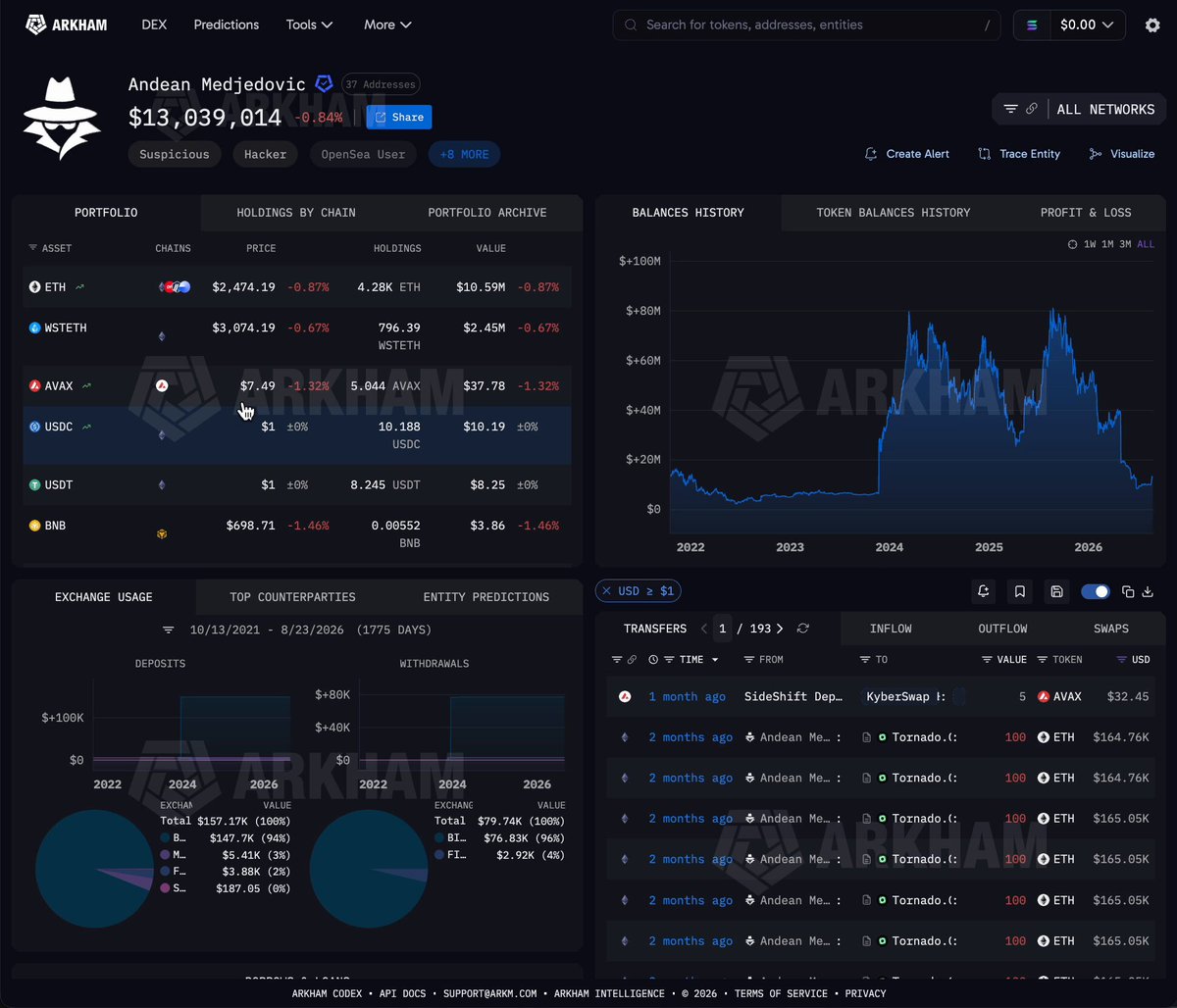Viewport: 1177px width, 1008px height.
Task: Click the save filter floppy-disk icon
Action: coord(1056,591)
